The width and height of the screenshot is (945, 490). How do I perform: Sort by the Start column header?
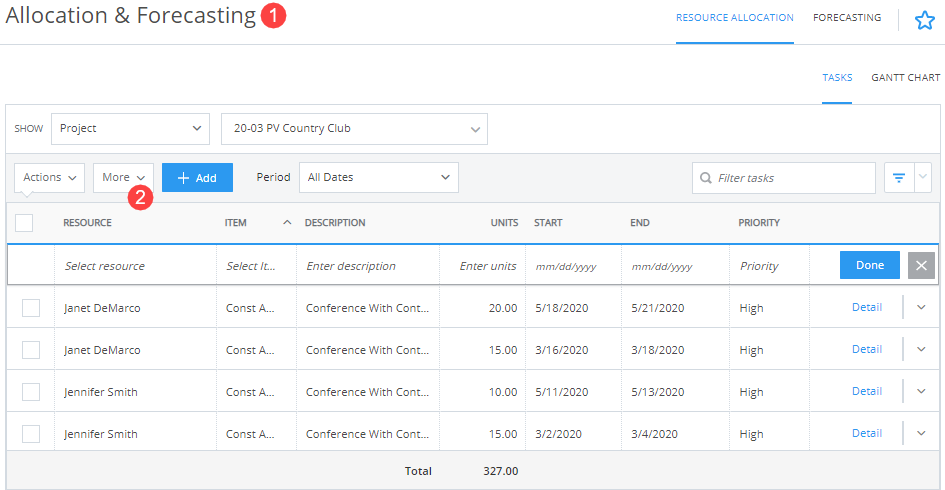click(x=548, y=223)
